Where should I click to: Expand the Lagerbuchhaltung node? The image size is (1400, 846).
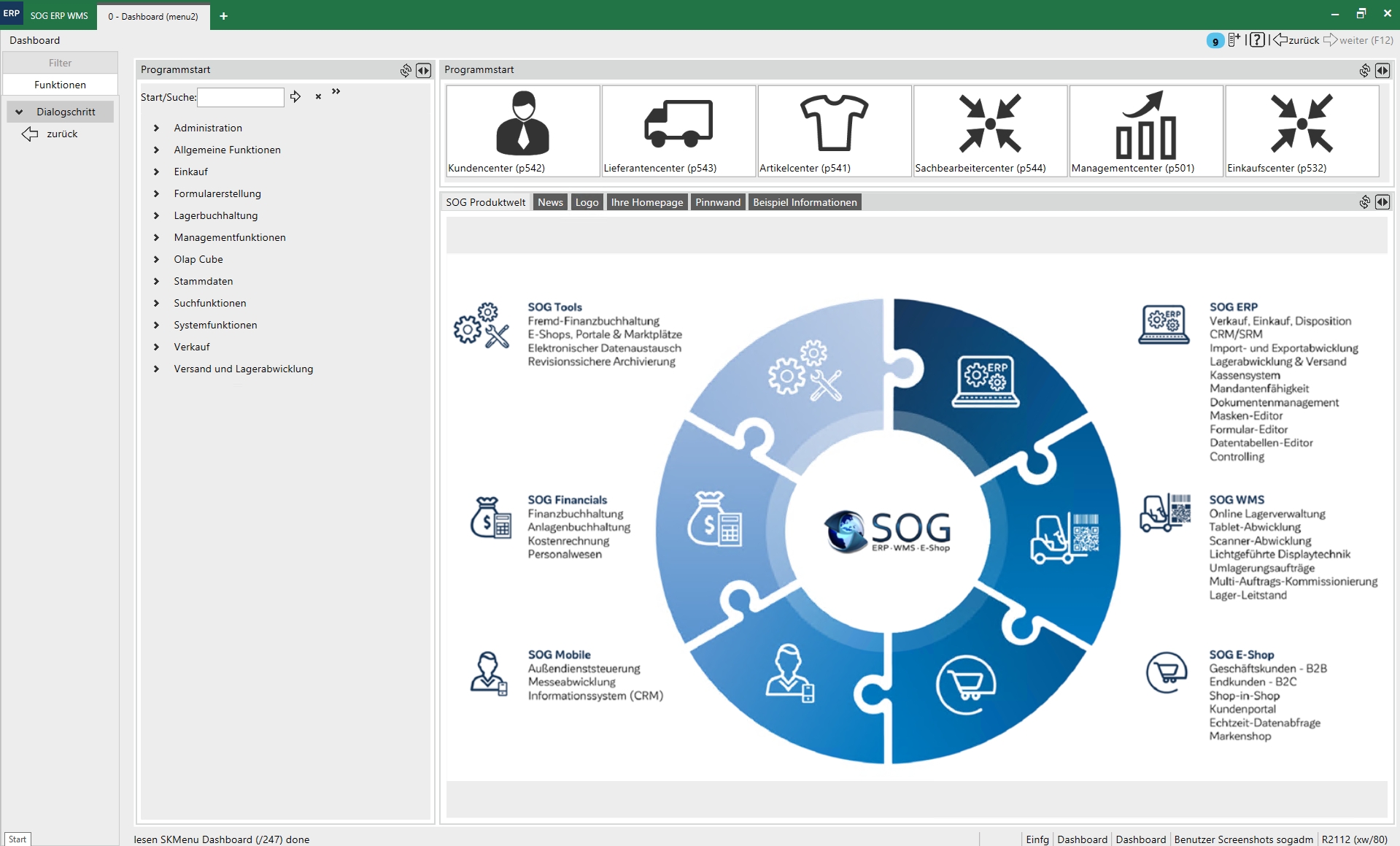156,215
